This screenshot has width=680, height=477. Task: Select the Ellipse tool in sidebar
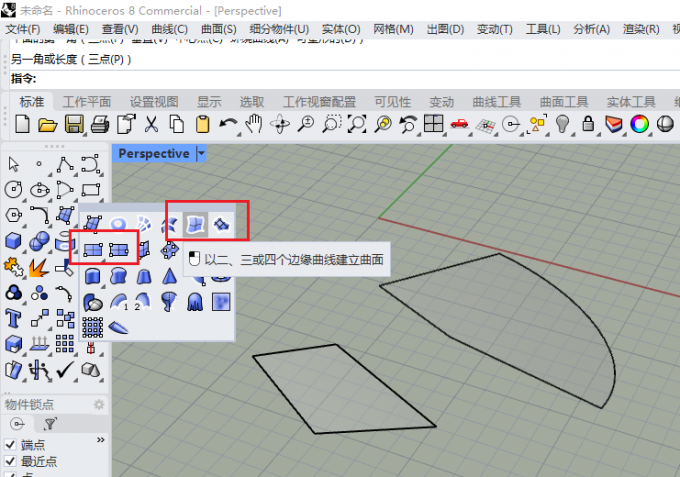pyautogui.click(x=39, y=189)
